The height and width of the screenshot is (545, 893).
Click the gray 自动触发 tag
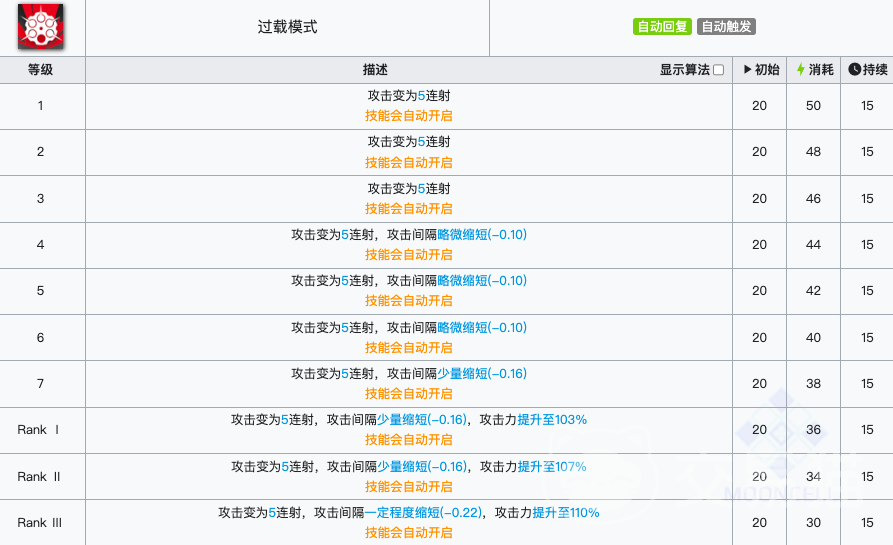click(x=726, y=27)
